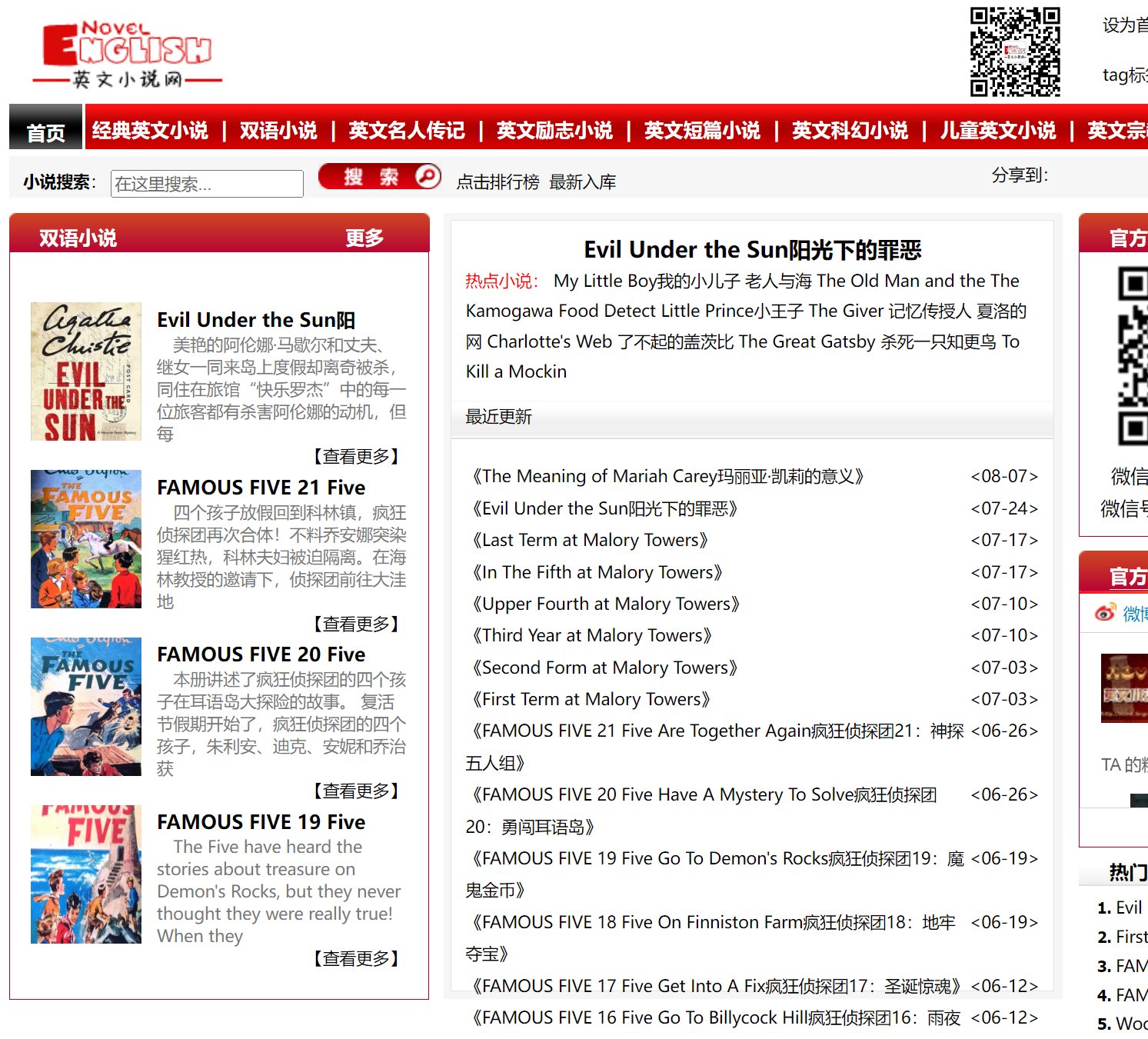This screenshot has width=1148, height=1039.
Task: Click the Weibo profile thumbnail in the sidebar
Action: (1124, 688)
